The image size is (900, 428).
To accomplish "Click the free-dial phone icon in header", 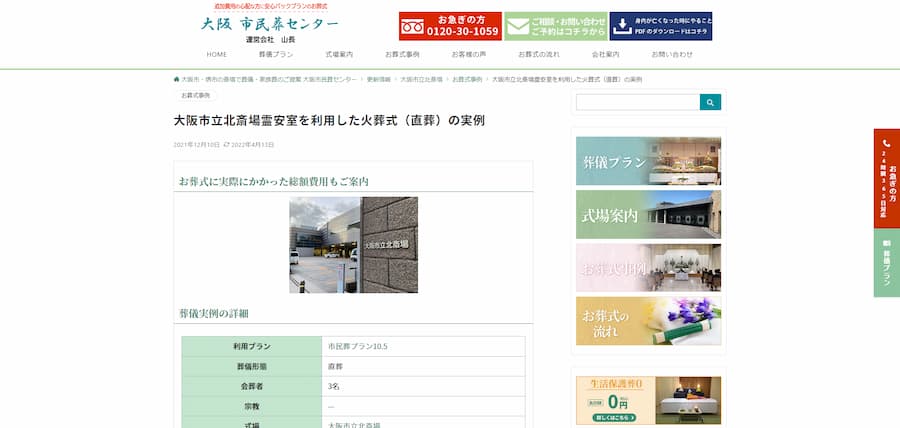I will (x=412, y=26).
